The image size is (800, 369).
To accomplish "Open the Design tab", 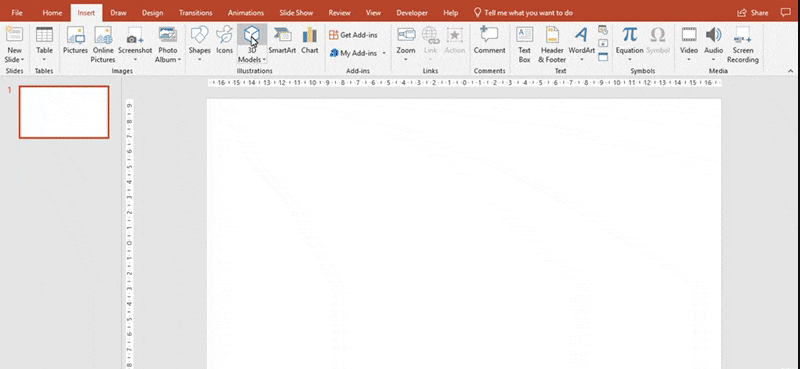I will point(153,13).
